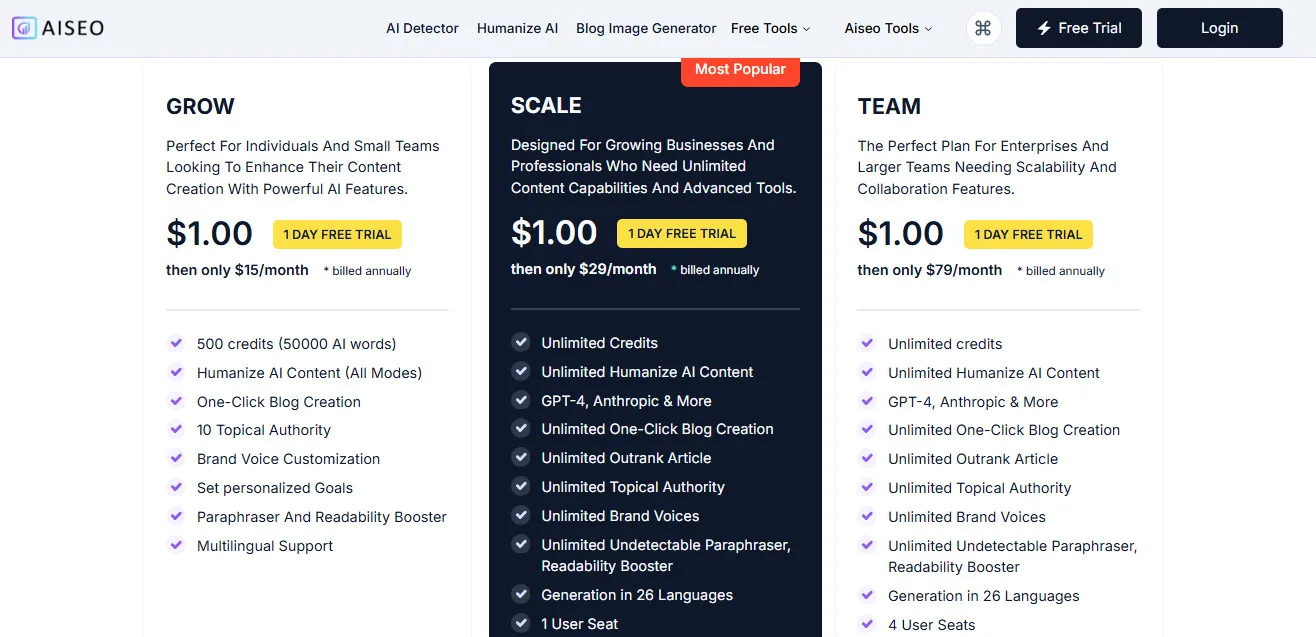Screen dimensions: 1316x637
Task: Click checkmark icon beside Multilingual Support
Action: click(x=176, y=546)
